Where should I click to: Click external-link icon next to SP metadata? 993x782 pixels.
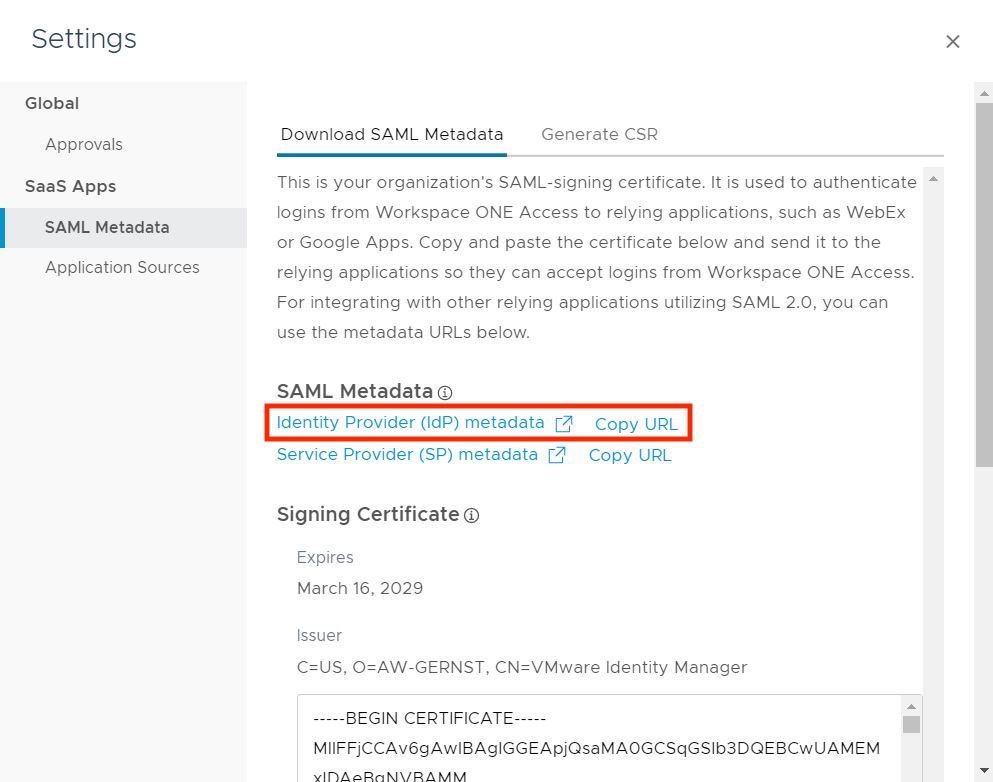pyautogui.click(x=557, y=455)
